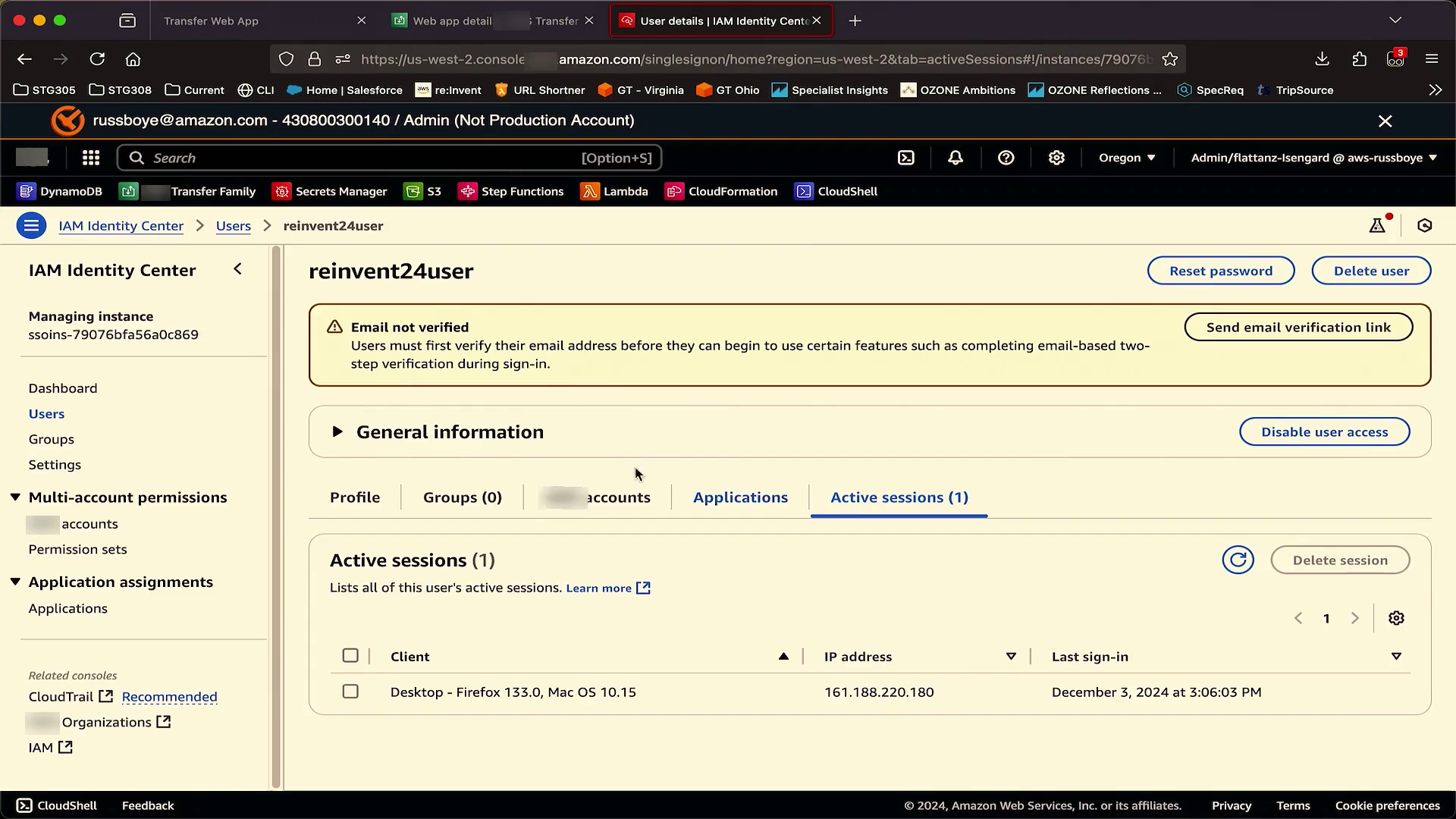Switch to the Profile tab

pyautogui.click(x=355, y=497)
